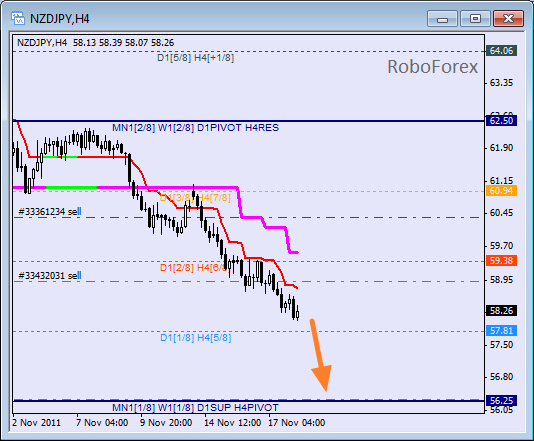Click the NZDJPY chart window icon

click(x=17, y=18)
